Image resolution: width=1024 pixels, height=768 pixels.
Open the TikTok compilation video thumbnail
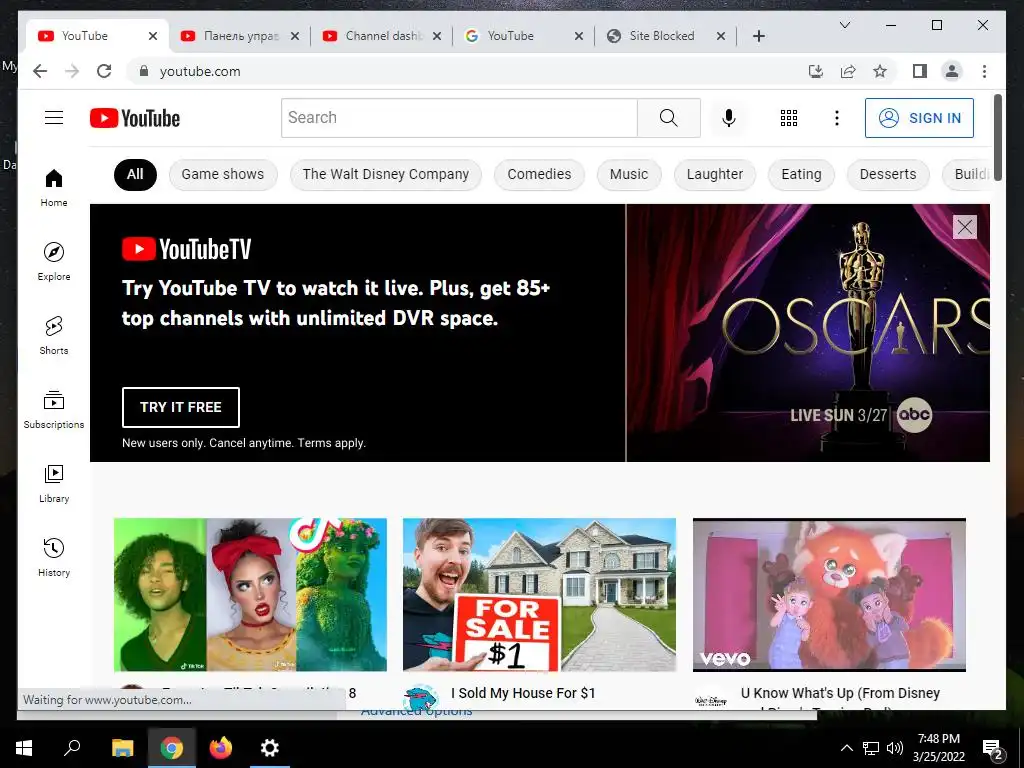point(250,594)
